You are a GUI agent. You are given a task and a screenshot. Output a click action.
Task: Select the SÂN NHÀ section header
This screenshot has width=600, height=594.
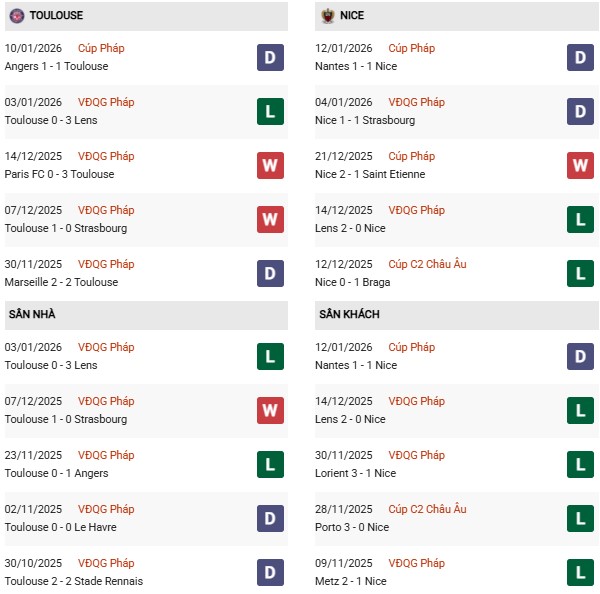coord(32,314)
